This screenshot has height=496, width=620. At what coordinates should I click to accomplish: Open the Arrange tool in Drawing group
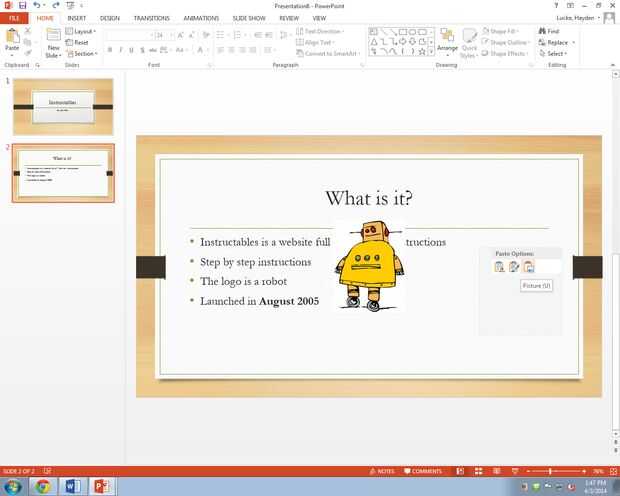point(447,40)
